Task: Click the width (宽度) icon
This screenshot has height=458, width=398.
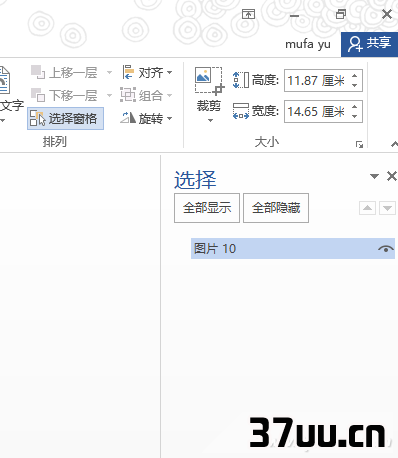Action: (241, 111)
